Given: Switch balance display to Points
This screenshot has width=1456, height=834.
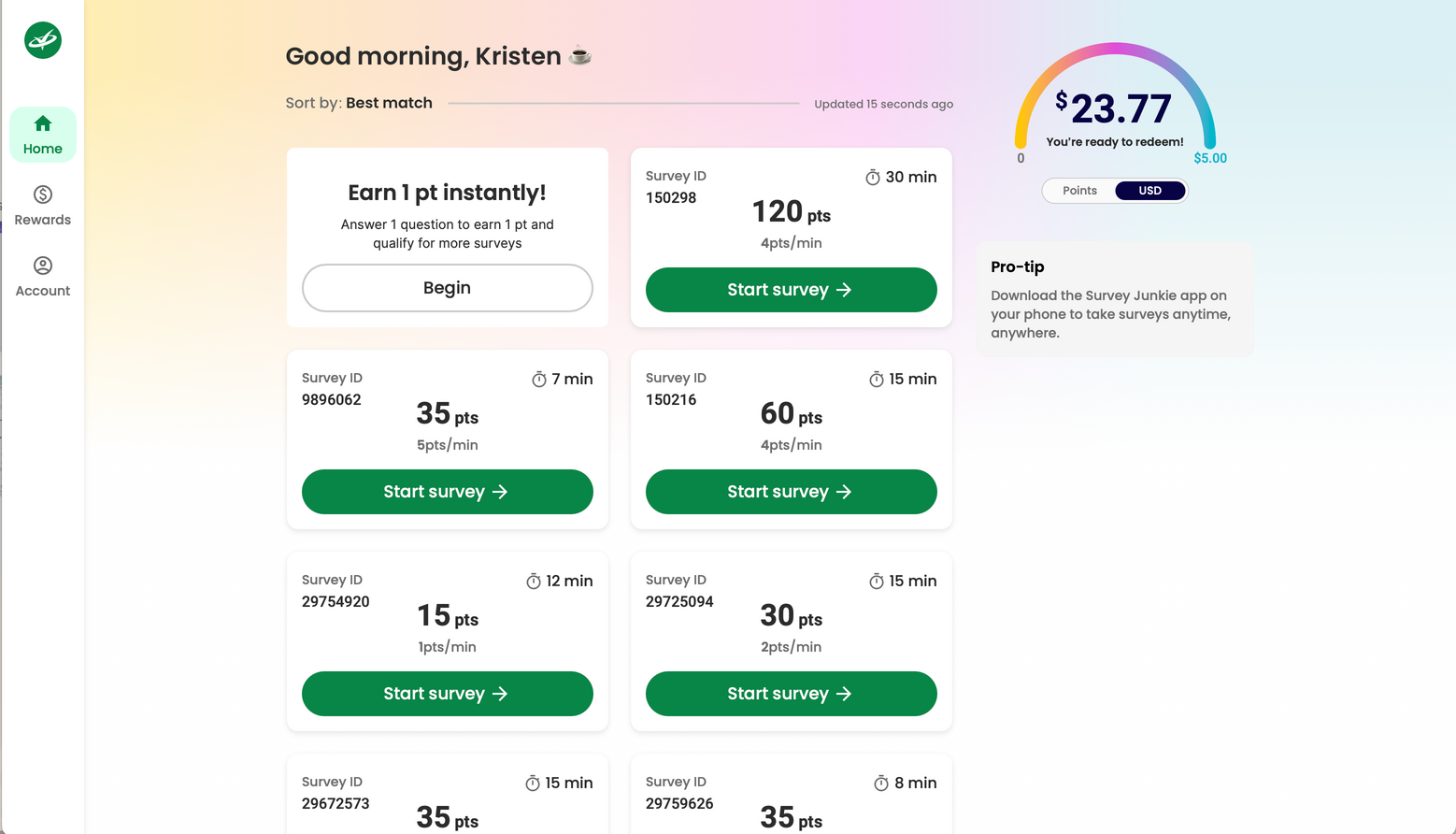Looking at the screenshot, I should pos(1079,191).
